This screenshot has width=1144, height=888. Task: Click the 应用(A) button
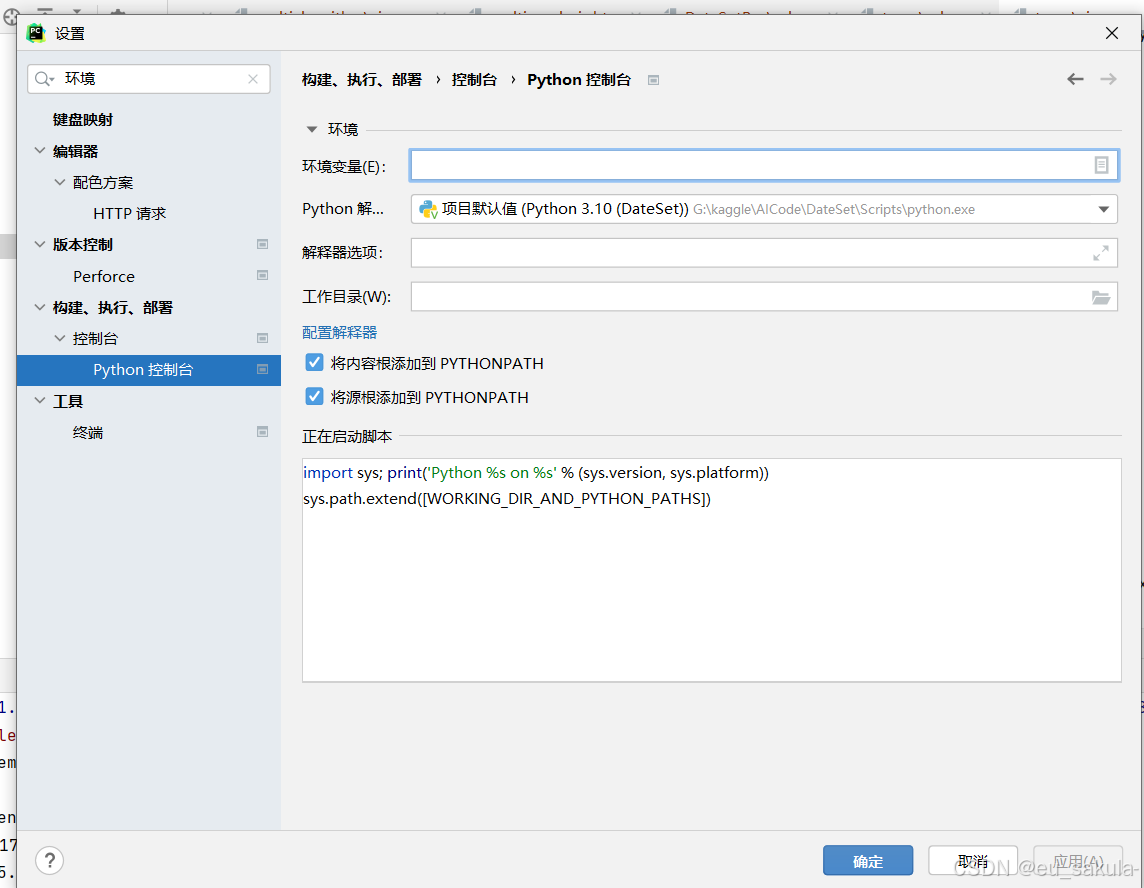click(x=1078, y=861)
